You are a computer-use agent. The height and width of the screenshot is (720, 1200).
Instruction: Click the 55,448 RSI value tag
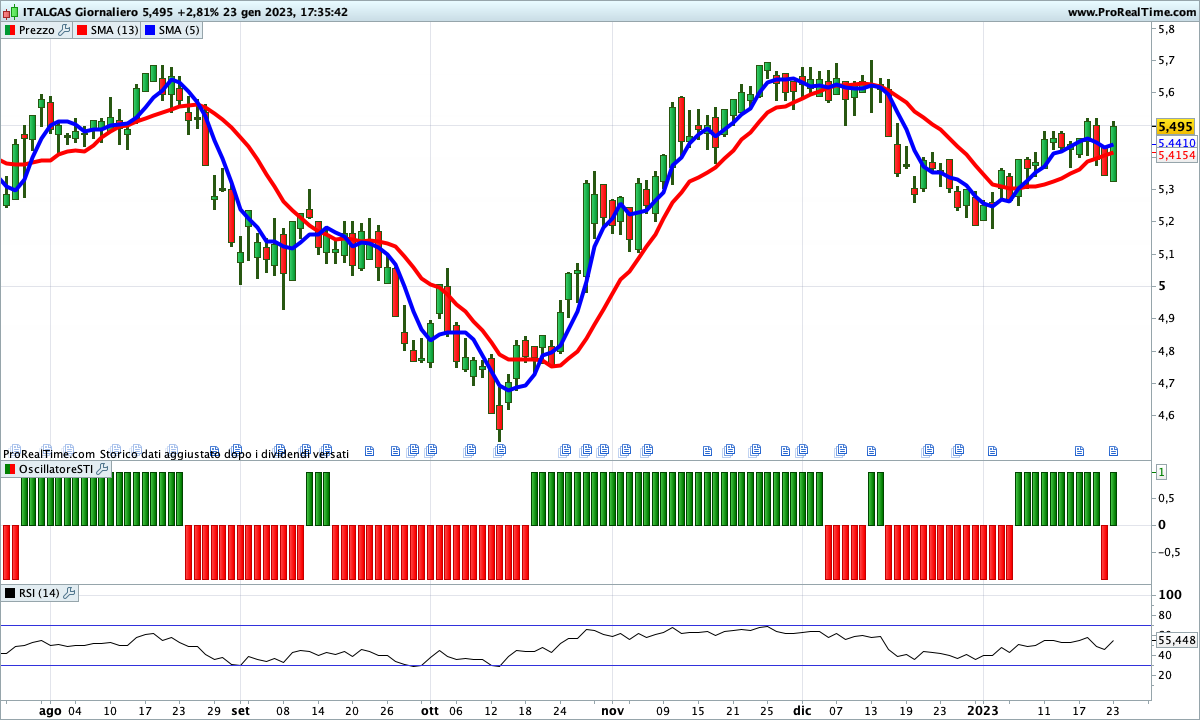point(1176,640)
